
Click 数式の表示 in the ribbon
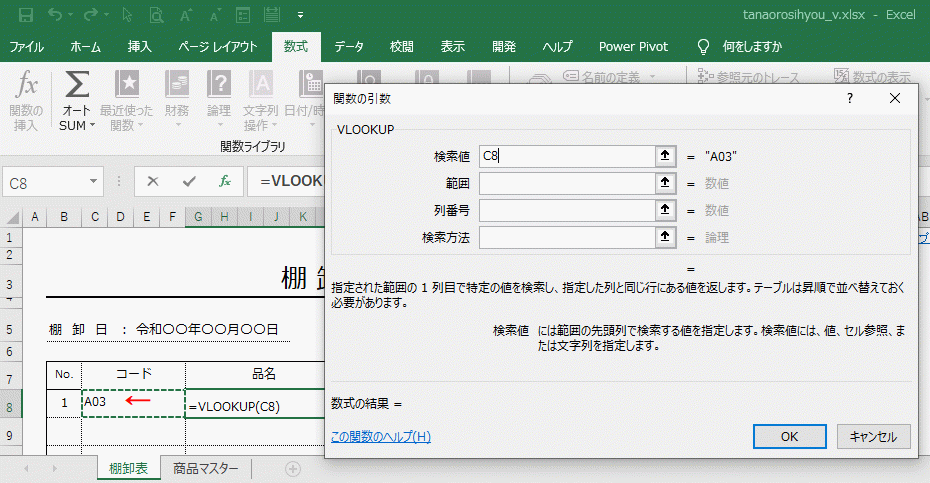point(872,77)
